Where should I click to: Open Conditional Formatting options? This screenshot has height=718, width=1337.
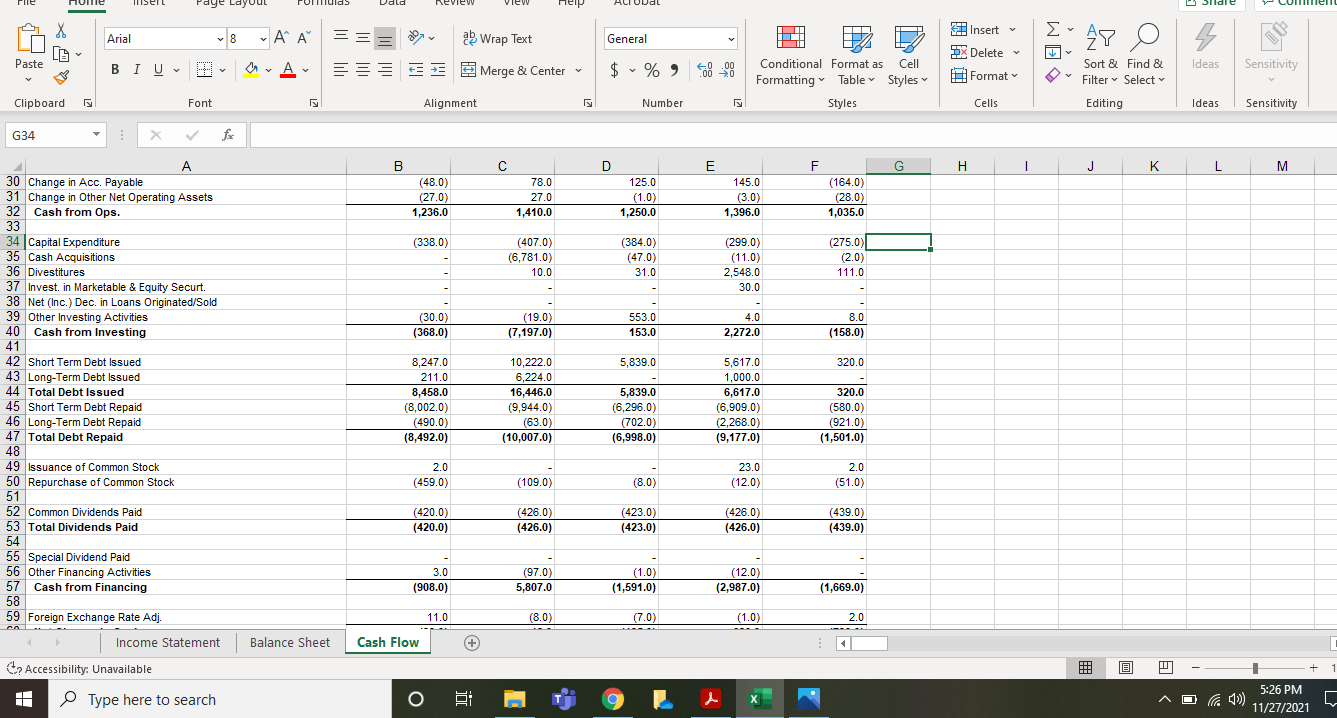789,55
